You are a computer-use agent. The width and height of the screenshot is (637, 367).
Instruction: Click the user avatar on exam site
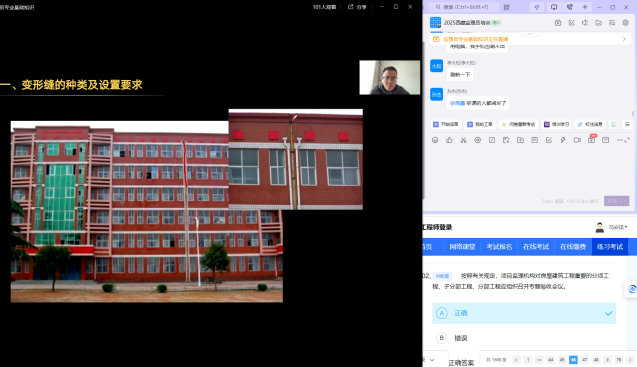tap(600, 227)
